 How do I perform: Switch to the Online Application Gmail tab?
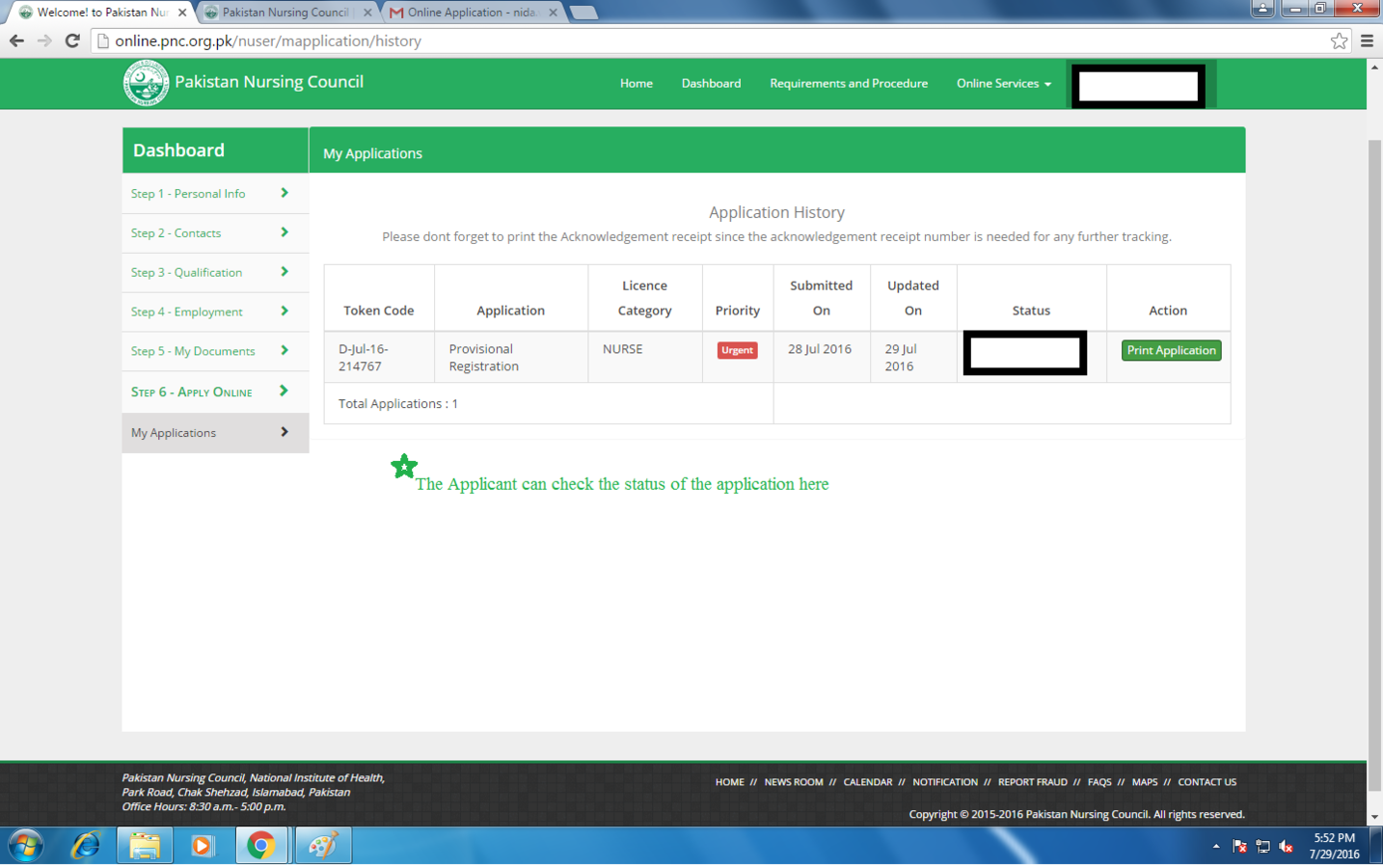(x=471, y=13)
